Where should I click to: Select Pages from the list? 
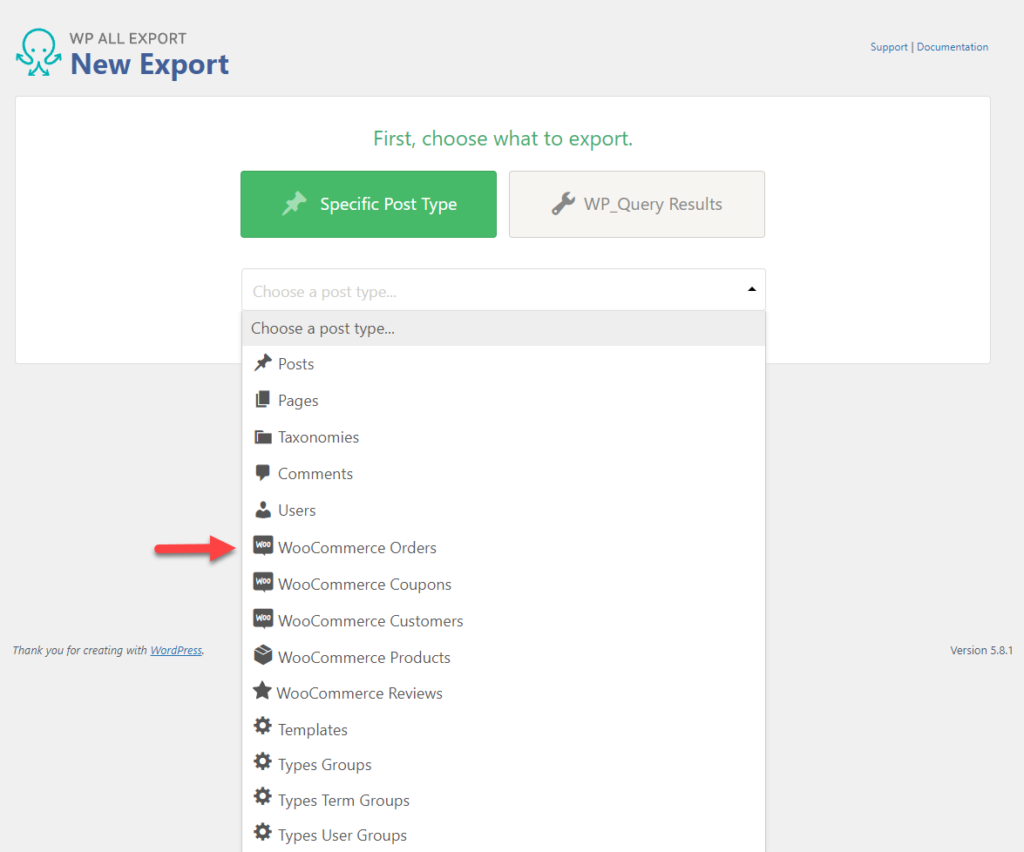503,400
